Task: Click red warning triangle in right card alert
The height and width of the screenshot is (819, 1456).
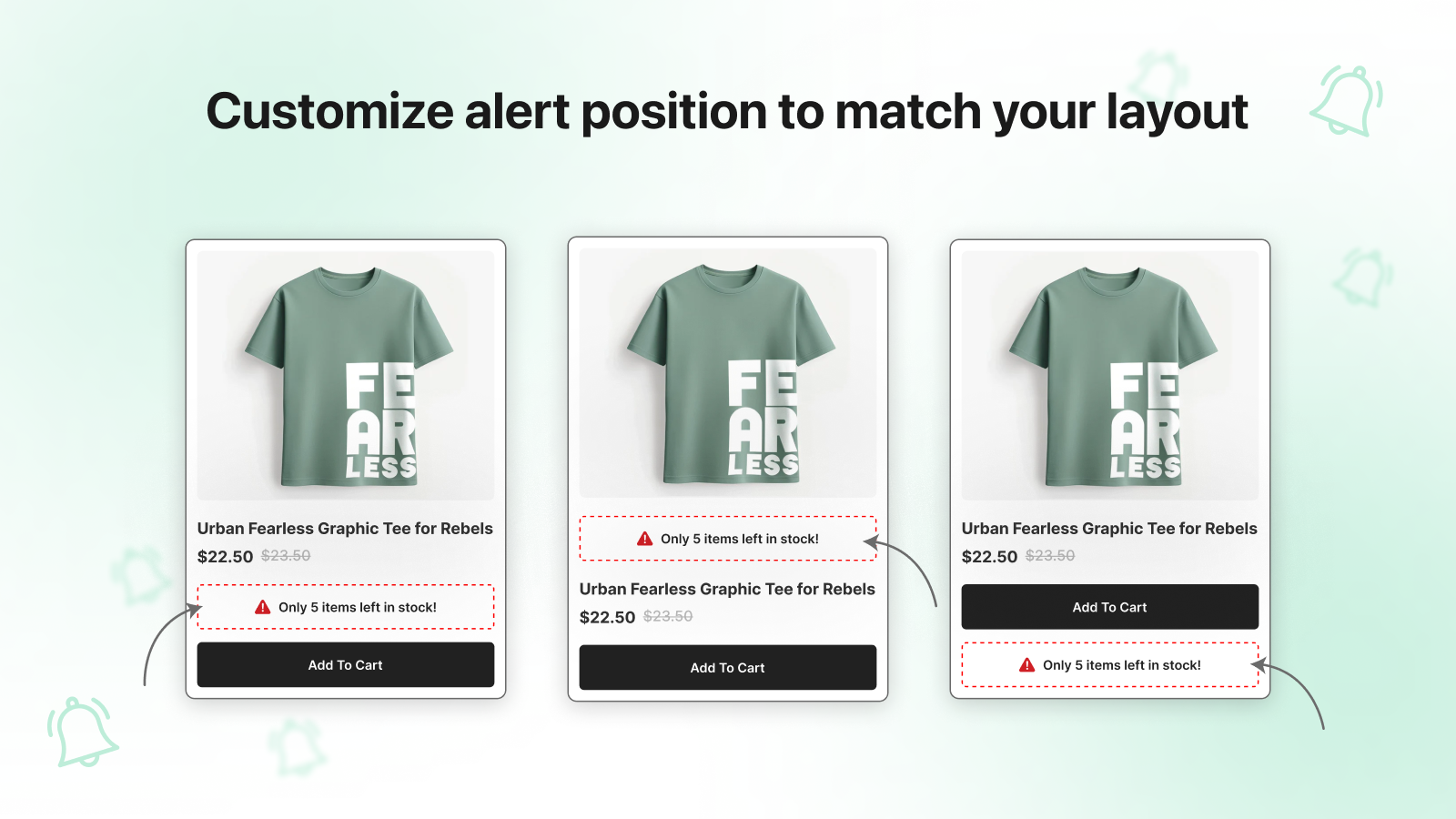Action: [1027, 665]
